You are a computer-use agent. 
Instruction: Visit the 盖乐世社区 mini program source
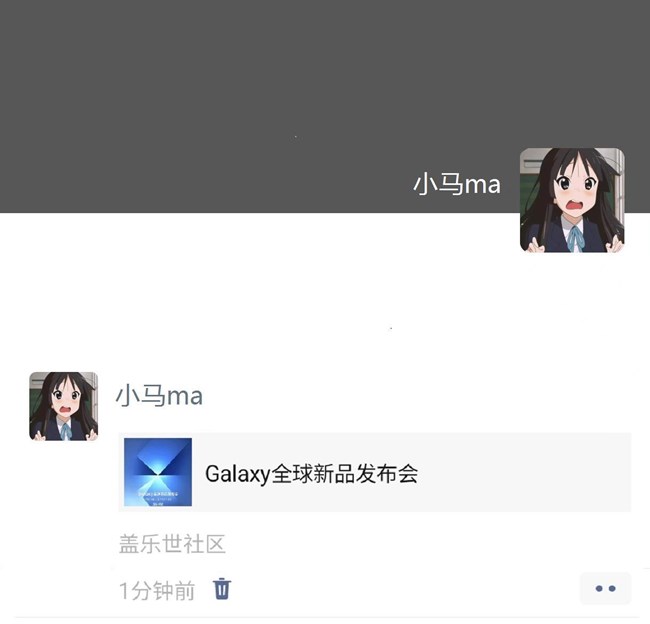coord(172,544)
